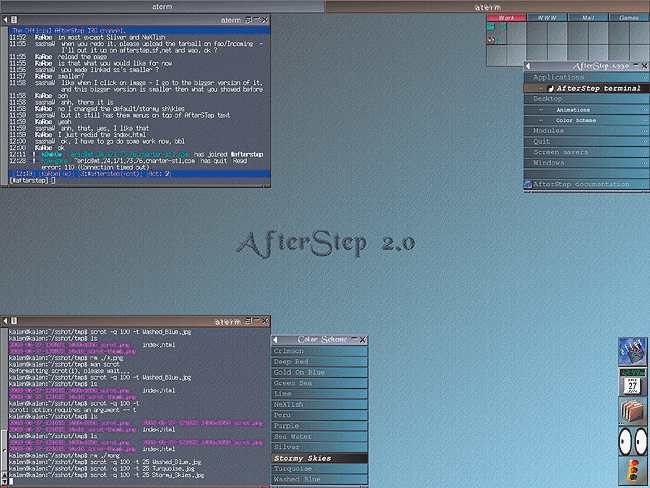Choose the Peru color scheme
Viewport: 650px width, 488px height.
(320, 415)
